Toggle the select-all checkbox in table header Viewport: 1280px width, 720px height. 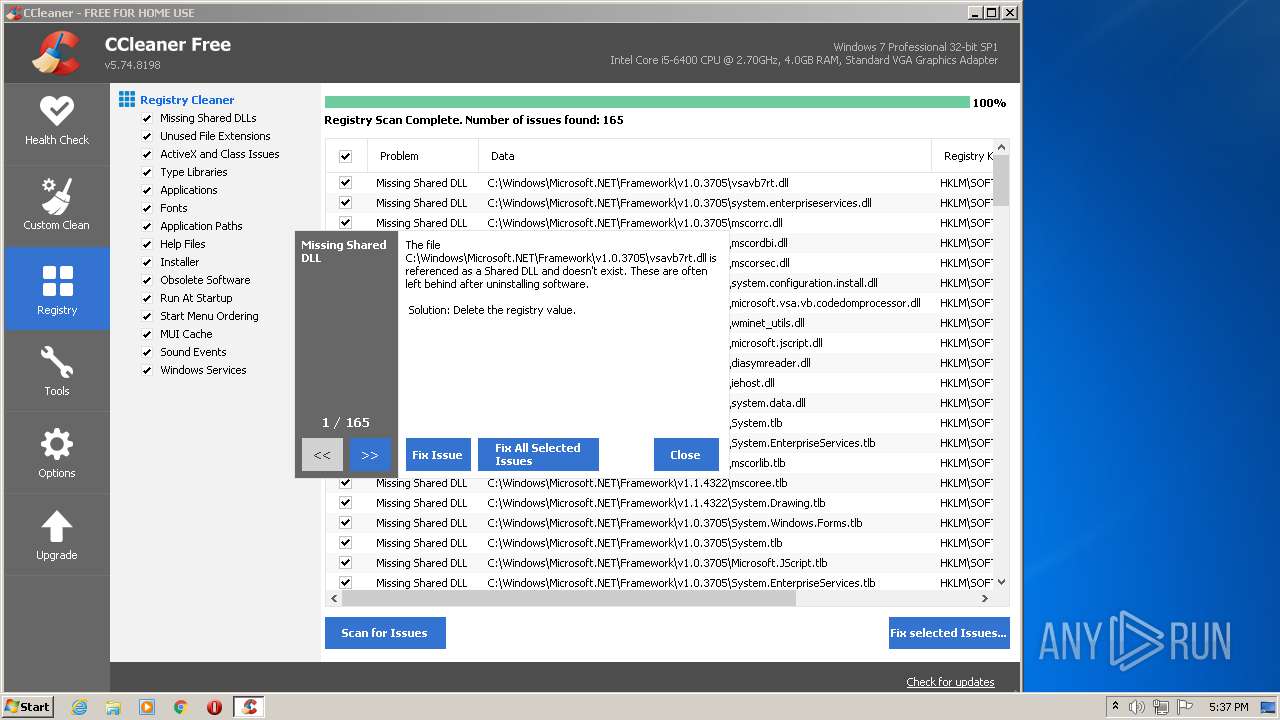tap(345, 156)
